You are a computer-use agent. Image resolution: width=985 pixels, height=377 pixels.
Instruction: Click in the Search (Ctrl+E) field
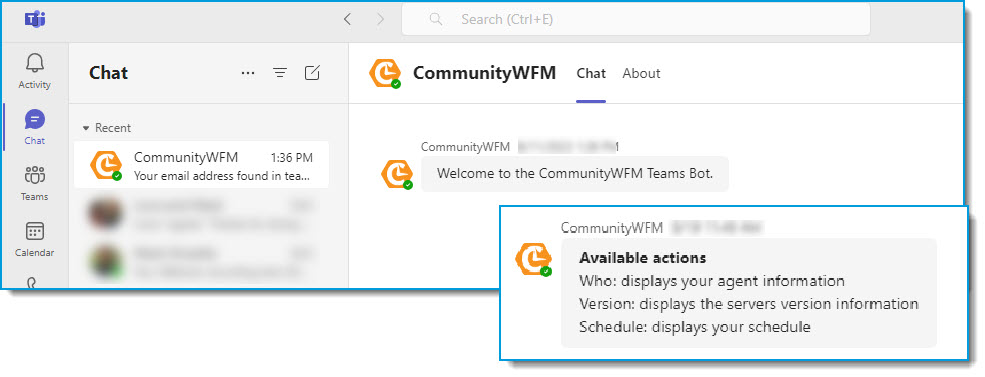pyautogui.click(x=636, y=19)
